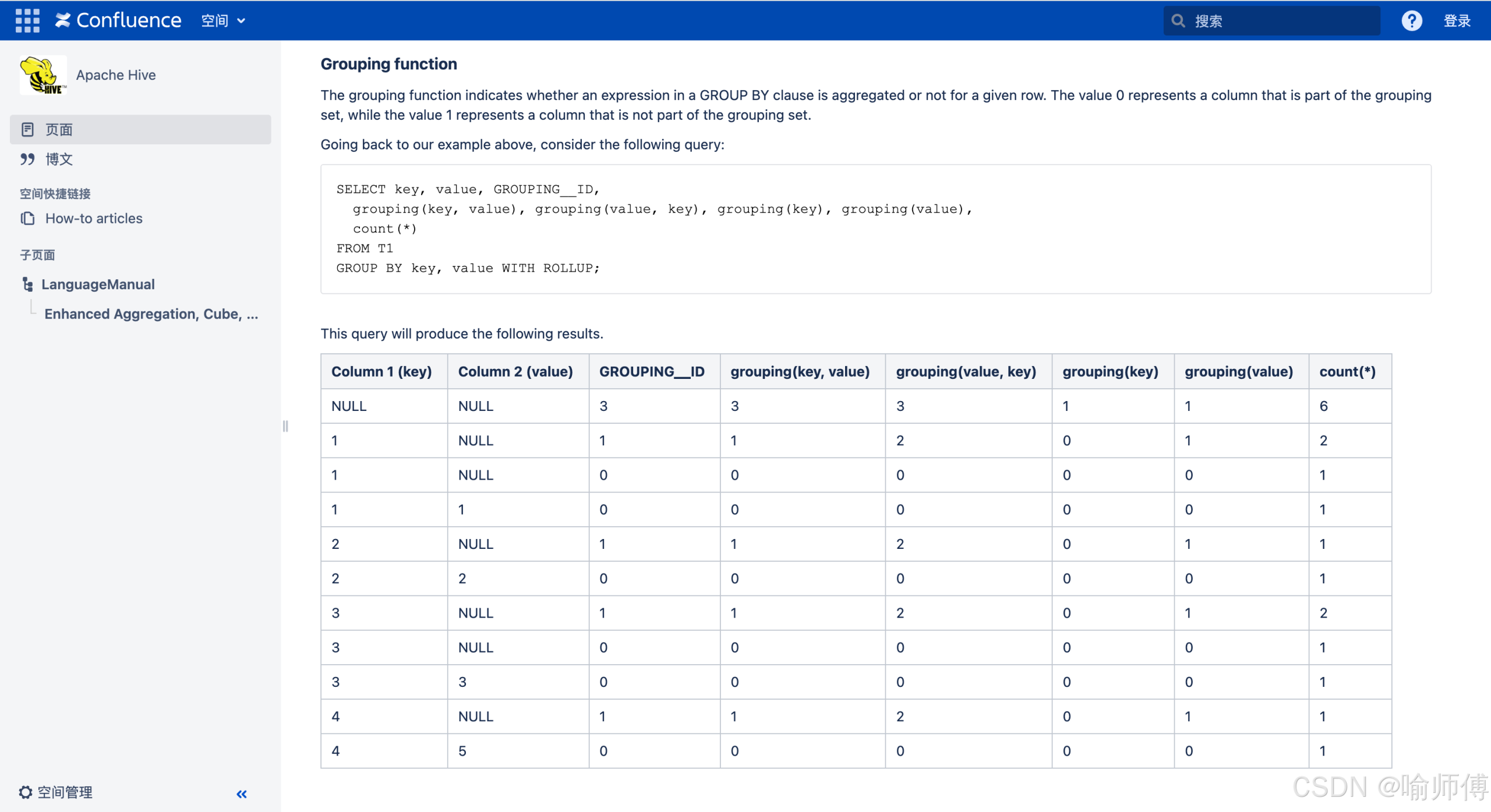The height and width of the screenshot is (812, 1491).
Task: Click the 页面 page icon in sidebar
Action: 27,129
